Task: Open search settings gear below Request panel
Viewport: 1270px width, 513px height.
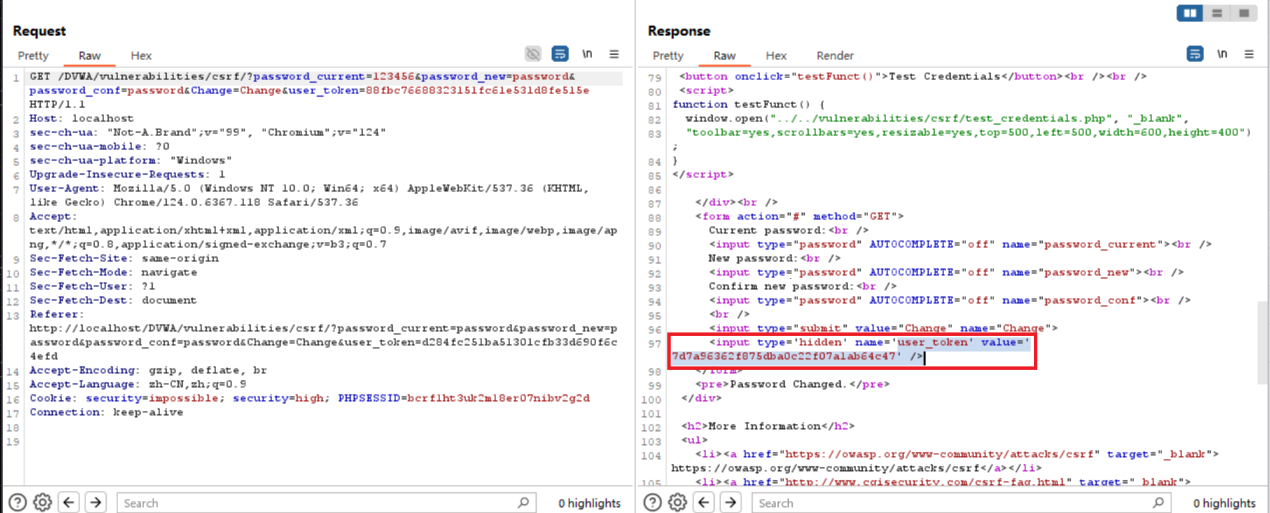Action: click(x=43, y=502)
